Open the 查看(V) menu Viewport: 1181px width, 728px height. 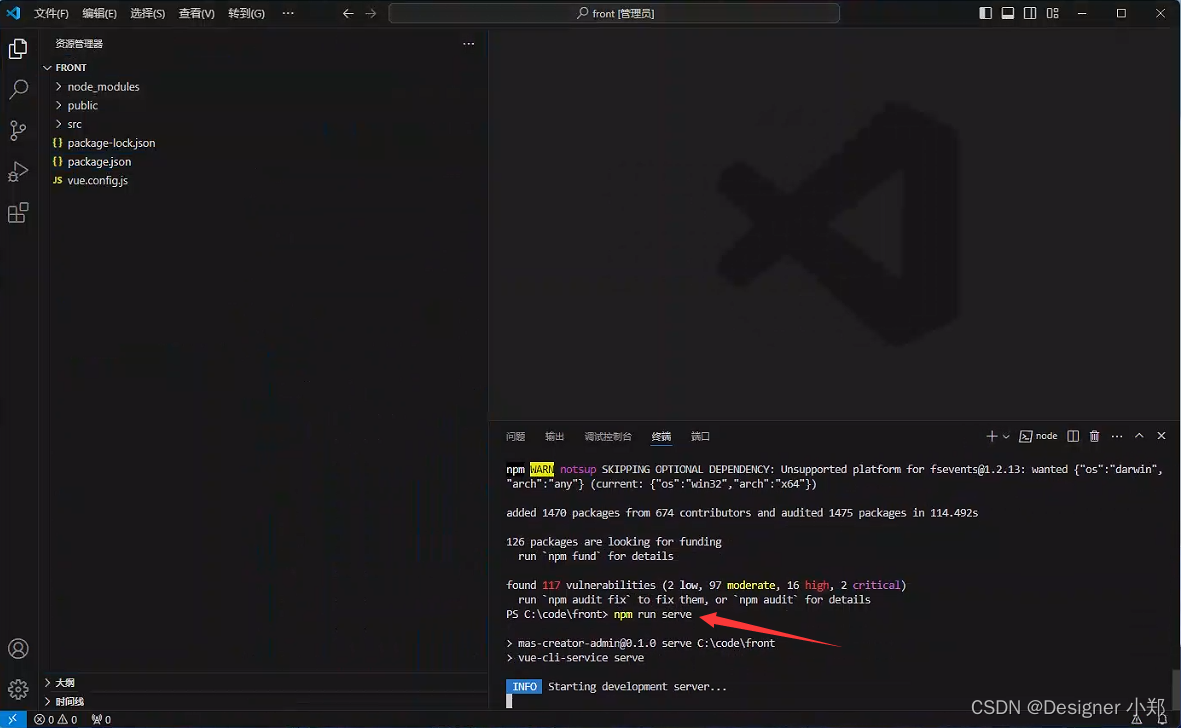point(197,13)
